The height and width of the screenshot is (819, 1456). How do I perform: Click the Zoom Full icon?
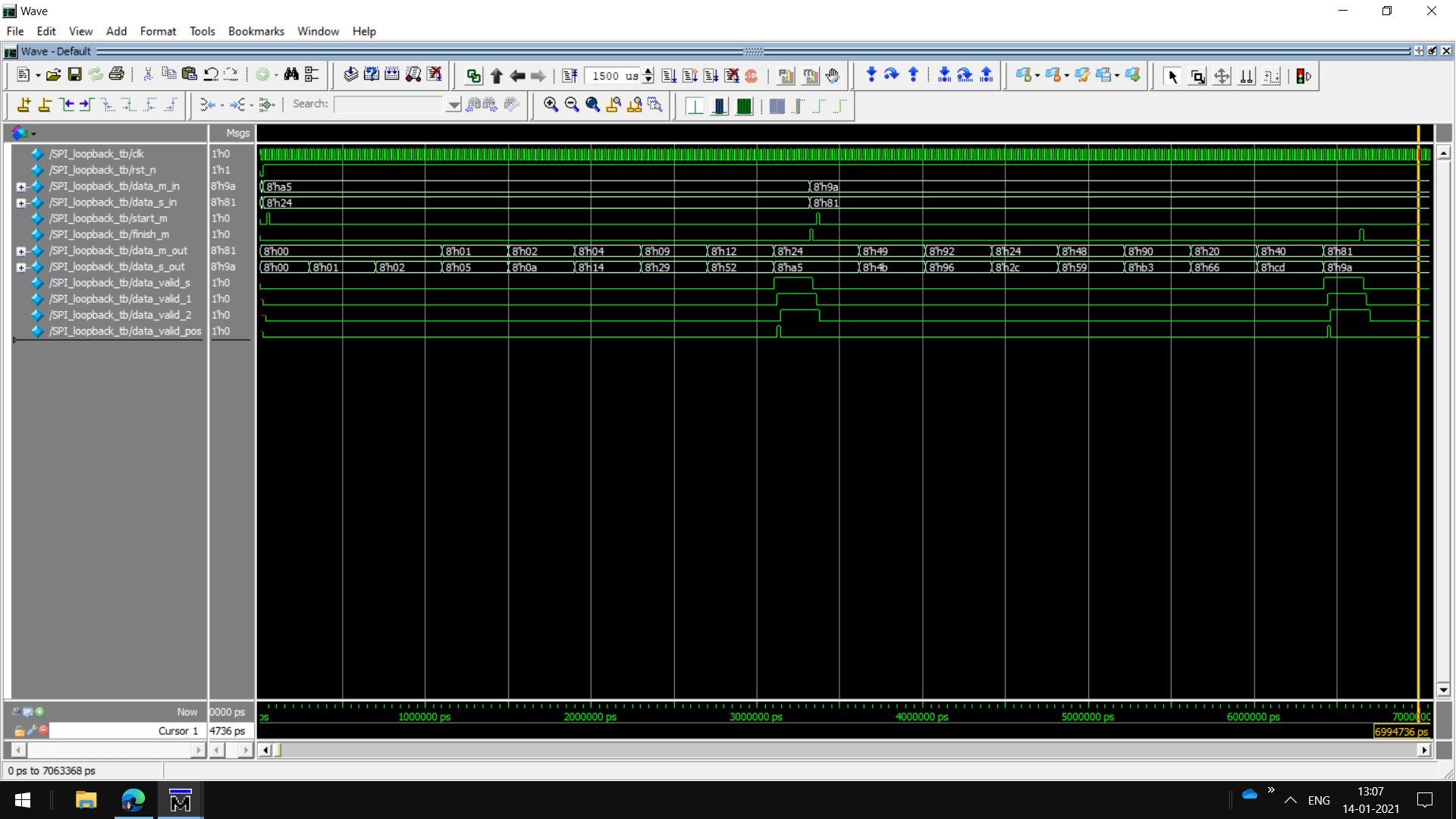click(592, 105)
